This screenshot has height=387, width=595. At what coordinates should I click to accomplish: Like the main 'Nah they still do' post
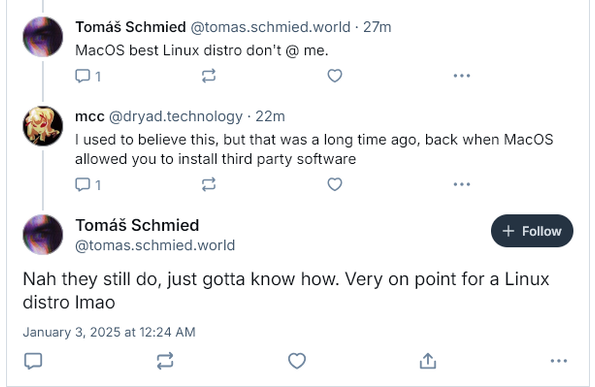tap(297, 361)
